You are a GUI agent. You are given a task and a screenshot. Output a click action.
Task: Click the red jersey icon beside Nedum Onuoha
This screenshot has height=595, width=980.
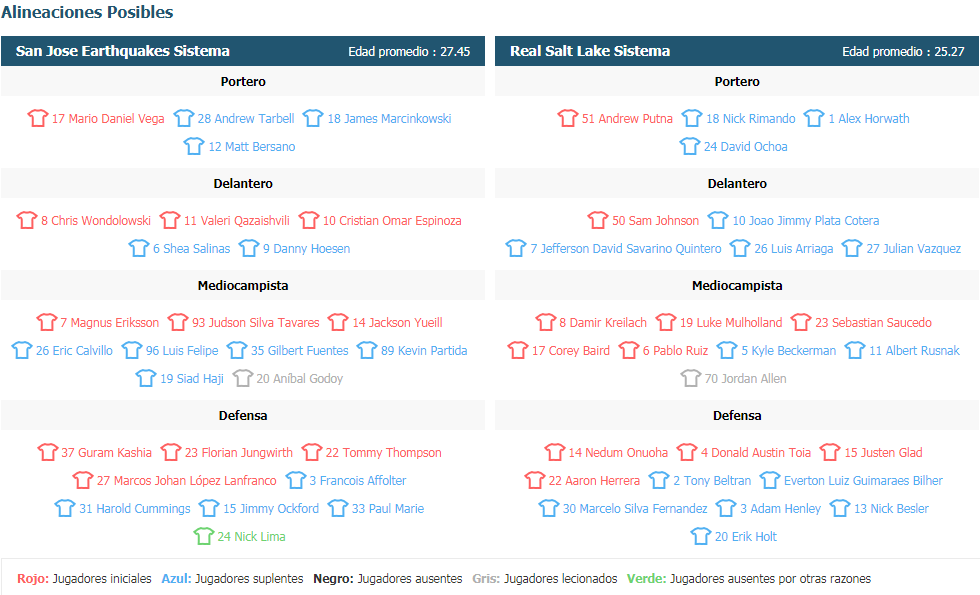pyautogui.click(x=554, y=451)
